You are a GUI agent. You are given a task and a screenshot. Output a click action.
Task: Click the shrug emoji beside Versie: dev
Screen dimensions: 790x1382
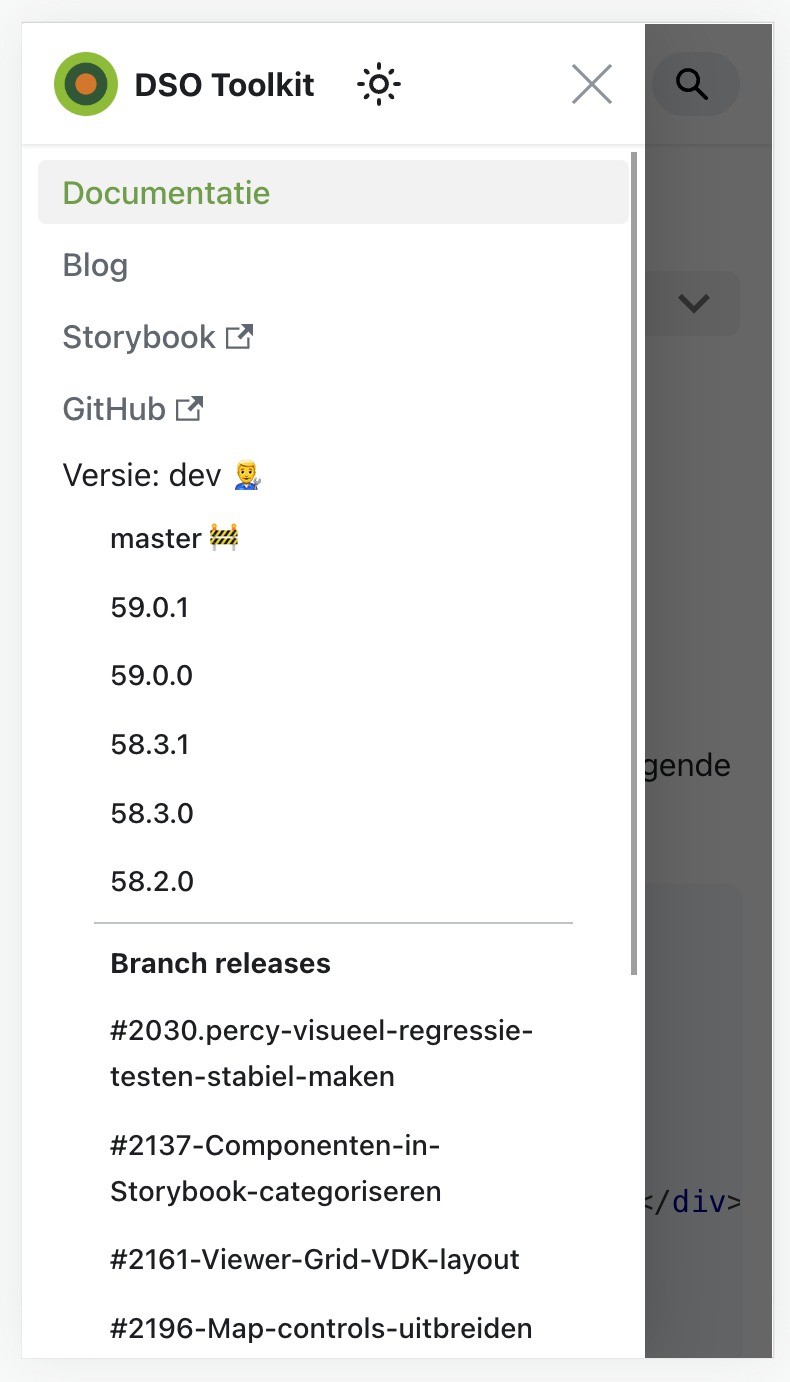[x=241, y=476]
